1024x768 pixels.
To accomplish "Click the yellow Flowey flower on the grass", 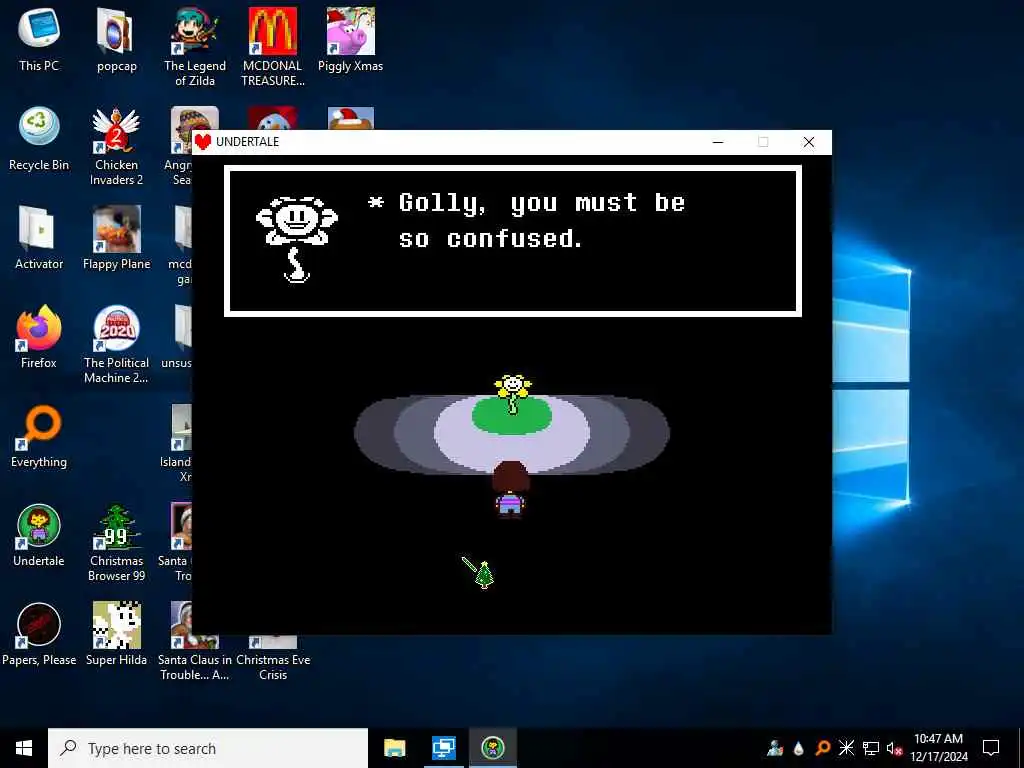I will (513, 392).
